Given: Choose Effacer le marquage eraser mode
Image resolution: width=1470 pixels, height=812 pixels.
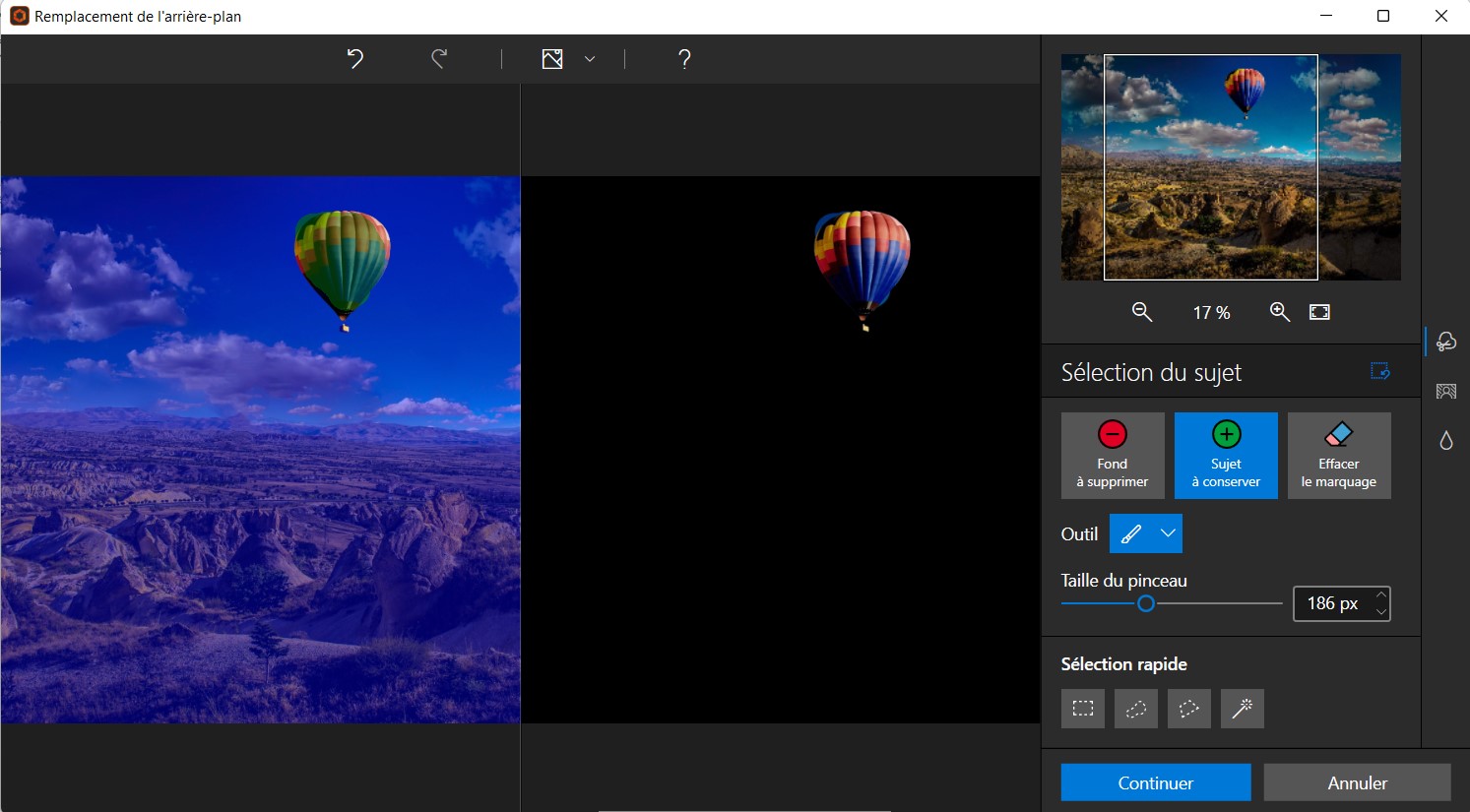Looking at the screenshot, I should 1339,456.
